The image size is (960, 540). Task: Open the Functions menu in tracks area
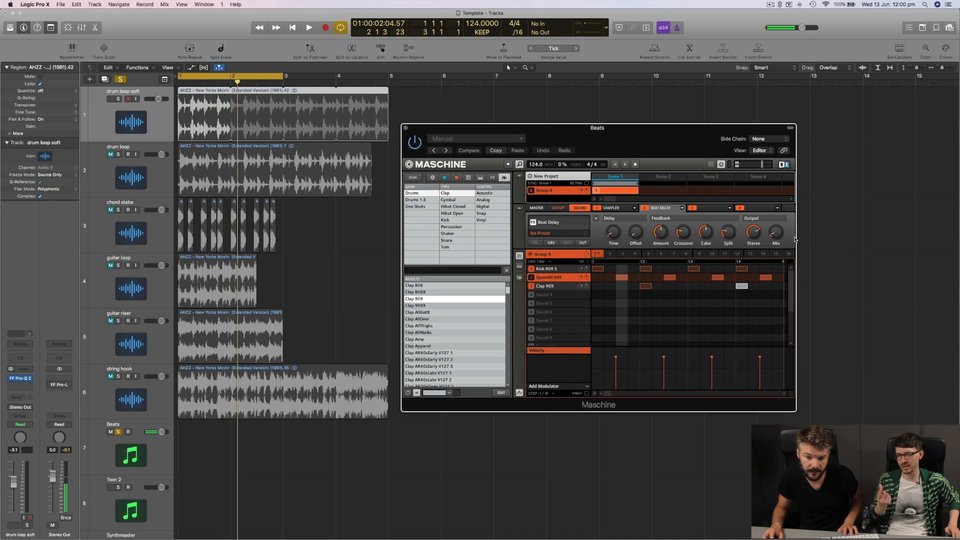pos(140,67)
